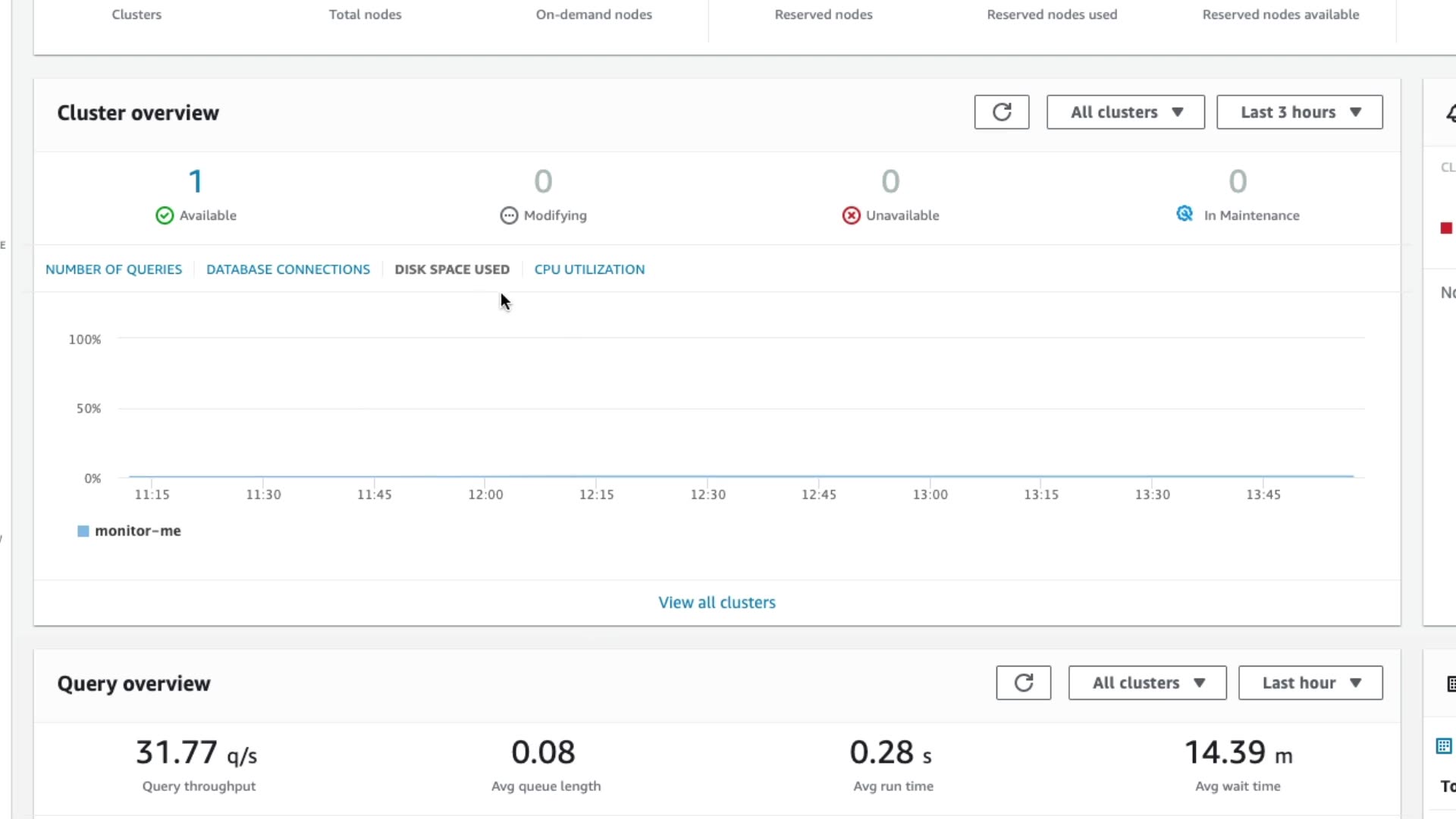Select the Disk Space Used tab
This screenshot has width=1456, height=819.
point(452,269)
